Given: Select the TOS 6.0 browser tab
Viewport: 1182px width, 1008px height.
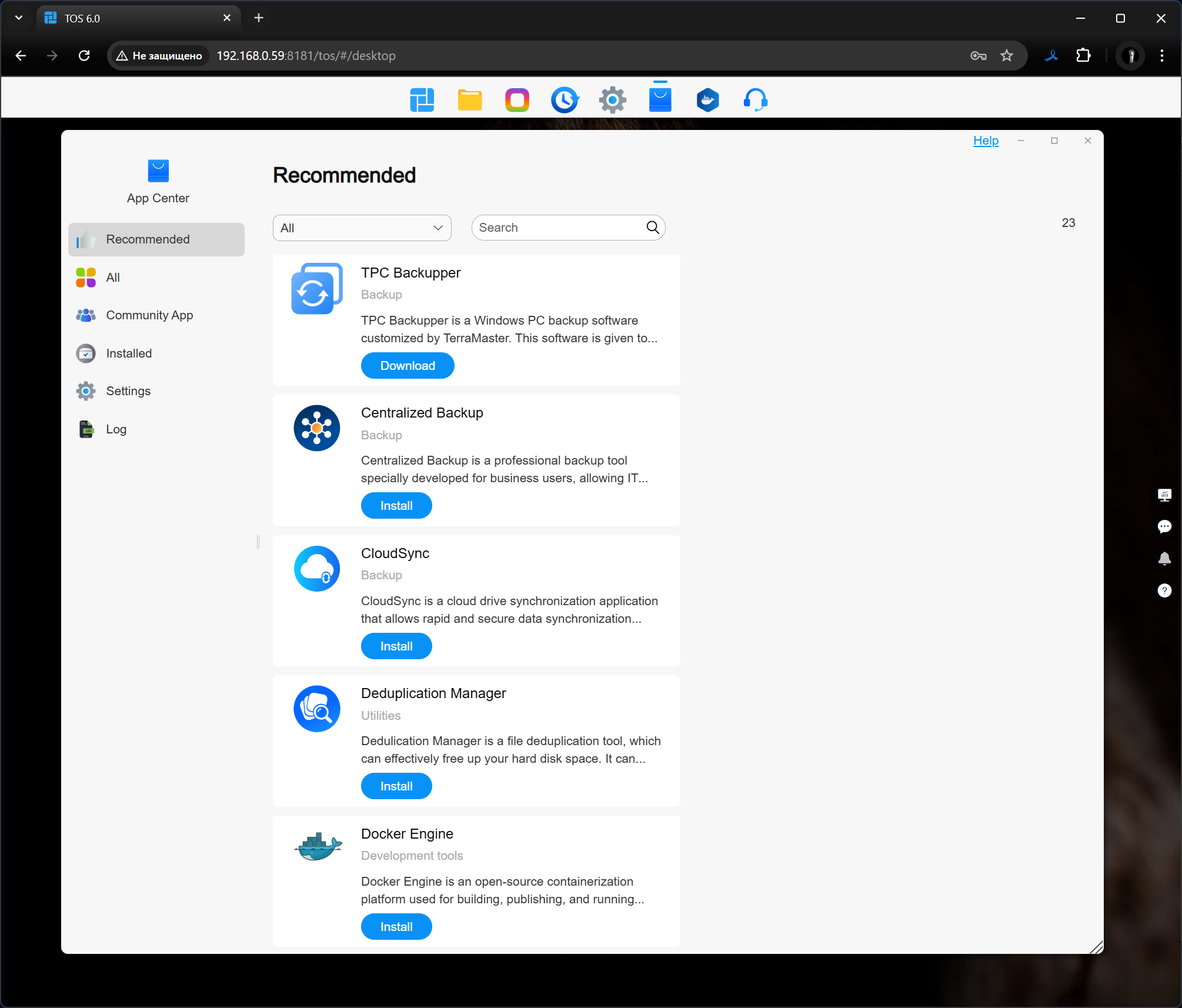Looking at the screenshot, I should 139,18.
